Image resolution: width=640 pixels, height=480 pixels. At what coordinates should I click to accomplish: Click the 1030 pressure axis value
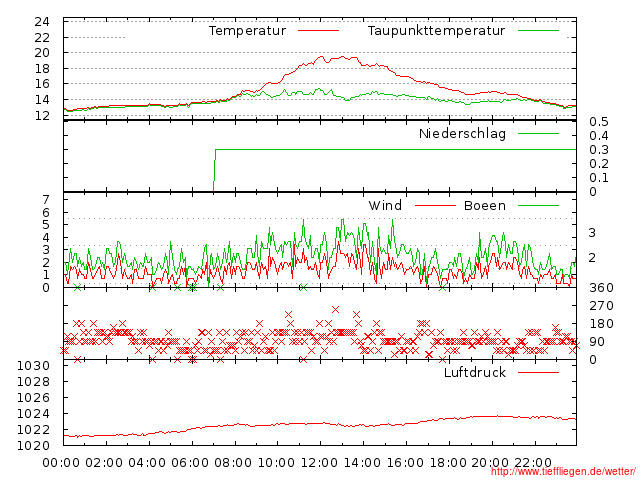coord(33,366)
